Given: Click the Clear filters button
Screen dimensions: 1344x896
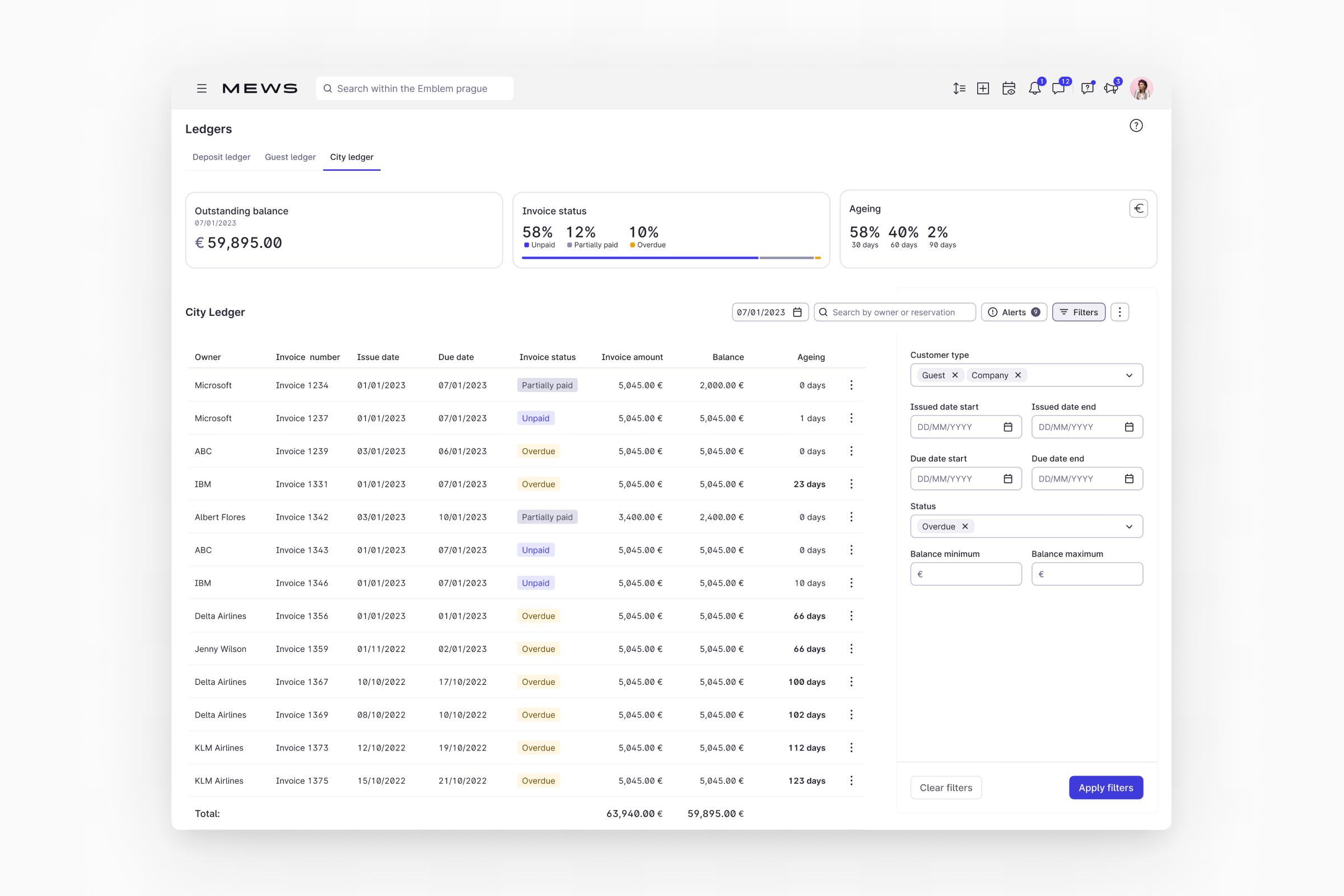Looking at the screenshot, I should [946, 787].
